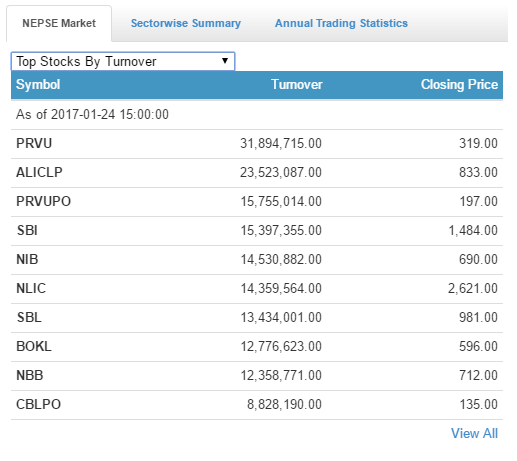This screenshot has width=517, height=461.
Task: Select NBB closing price 712.00
Action: (x=478, y=375)
